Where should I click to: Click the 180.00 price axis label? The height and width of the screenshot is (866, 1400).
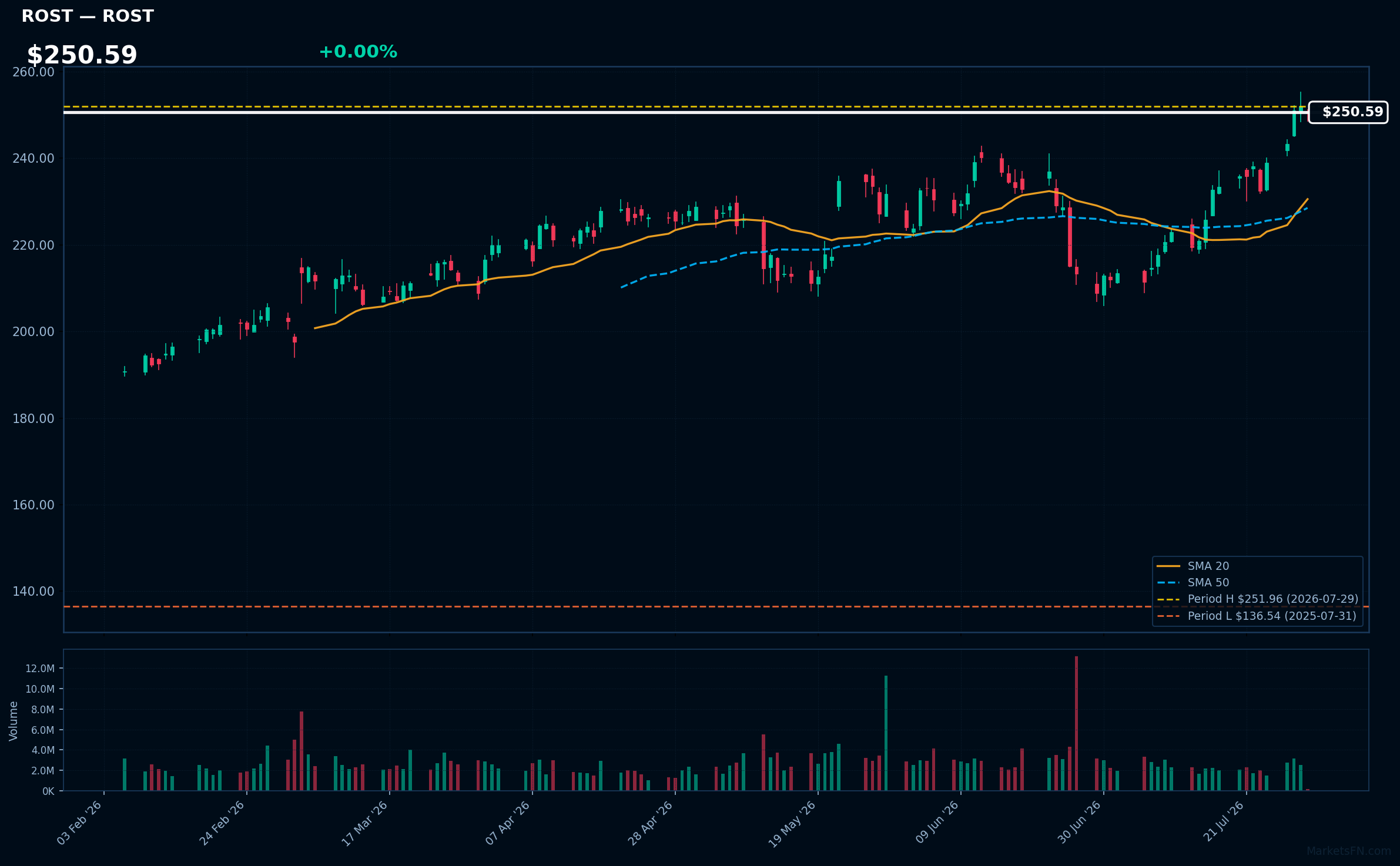(x=34, y=418)
